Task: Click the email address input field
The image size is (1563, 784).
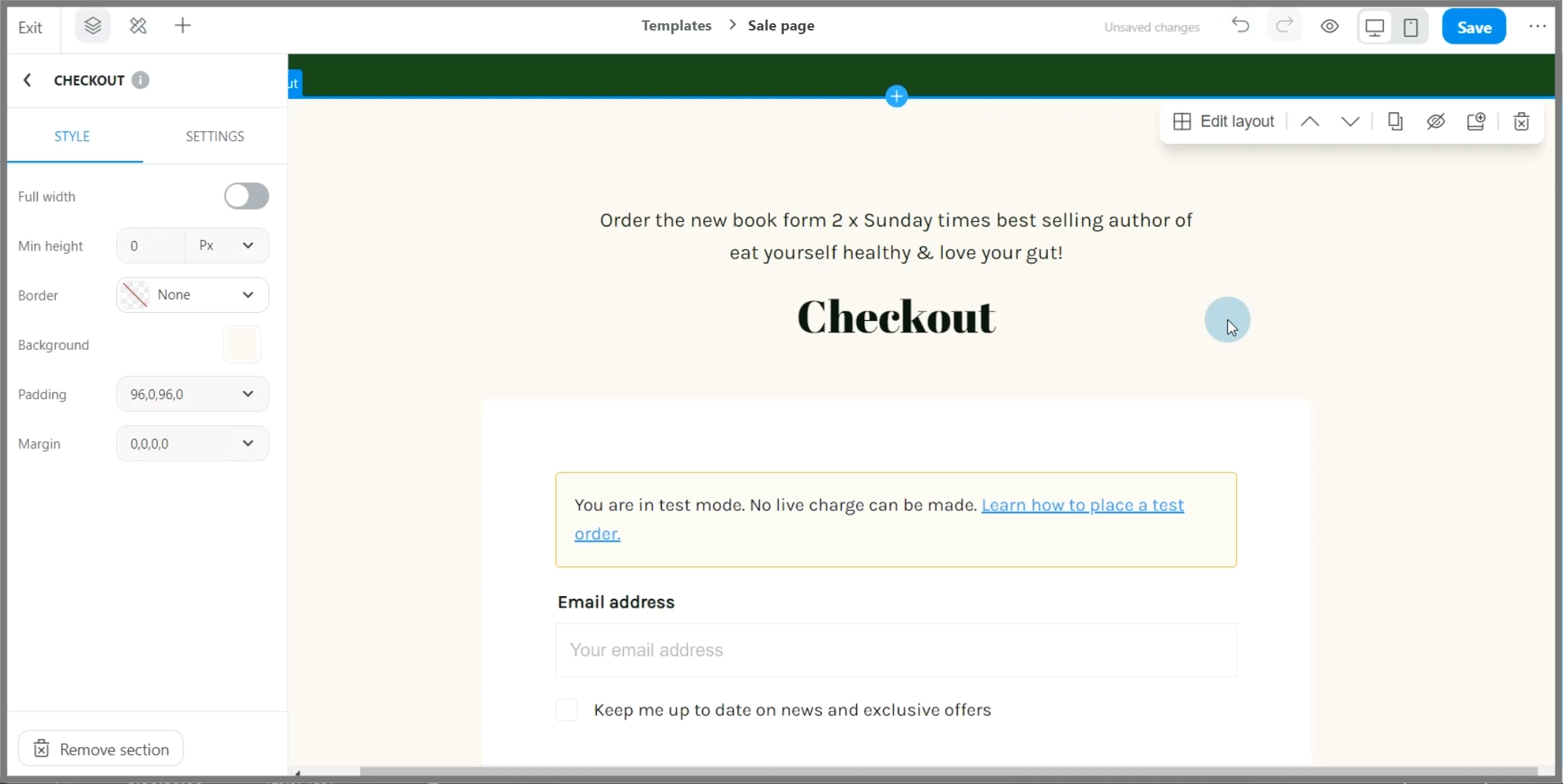Action: 896,650
